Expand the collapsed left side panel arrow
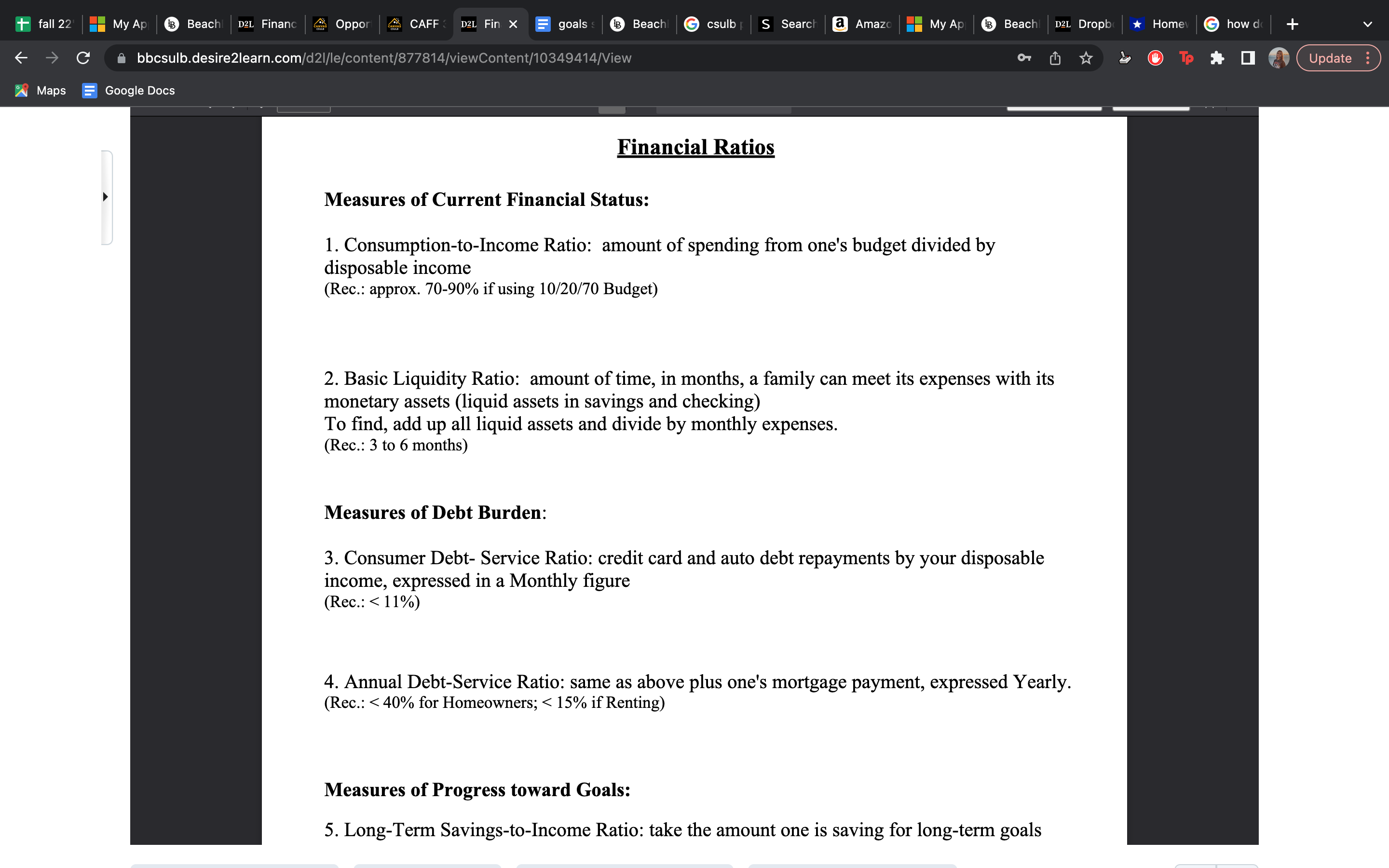Viewport: 1389px width, 868px height. tap(106, 197)
